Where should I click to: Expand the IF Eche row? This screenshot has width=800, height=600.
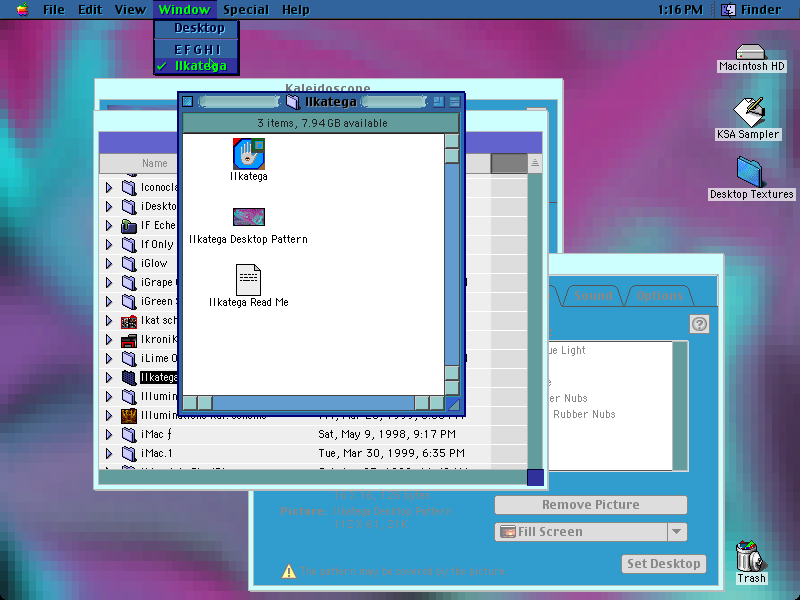109,226
